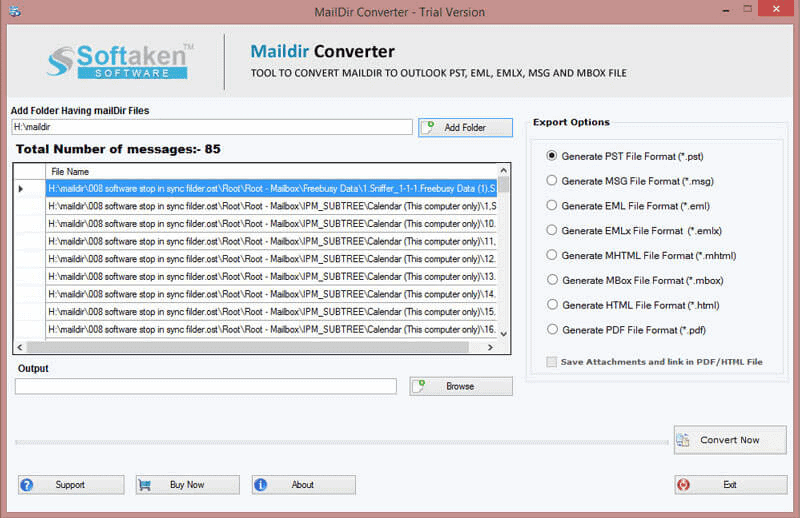800x518 pixels.
Task: Click the maildir folder path input field
Action: pyautogui.click(x=212, y=127)
